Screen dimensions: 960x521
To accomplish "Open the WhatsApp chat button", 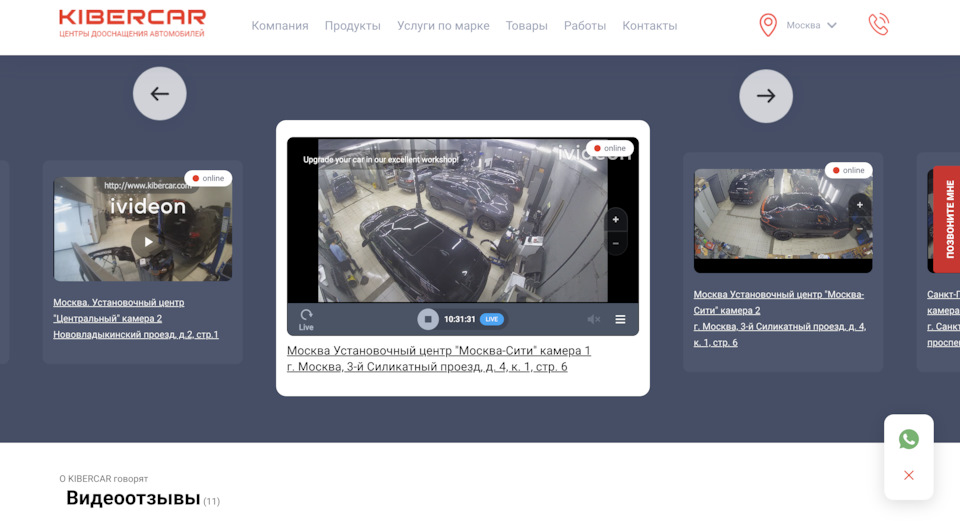I will click(x=908, y=439).
